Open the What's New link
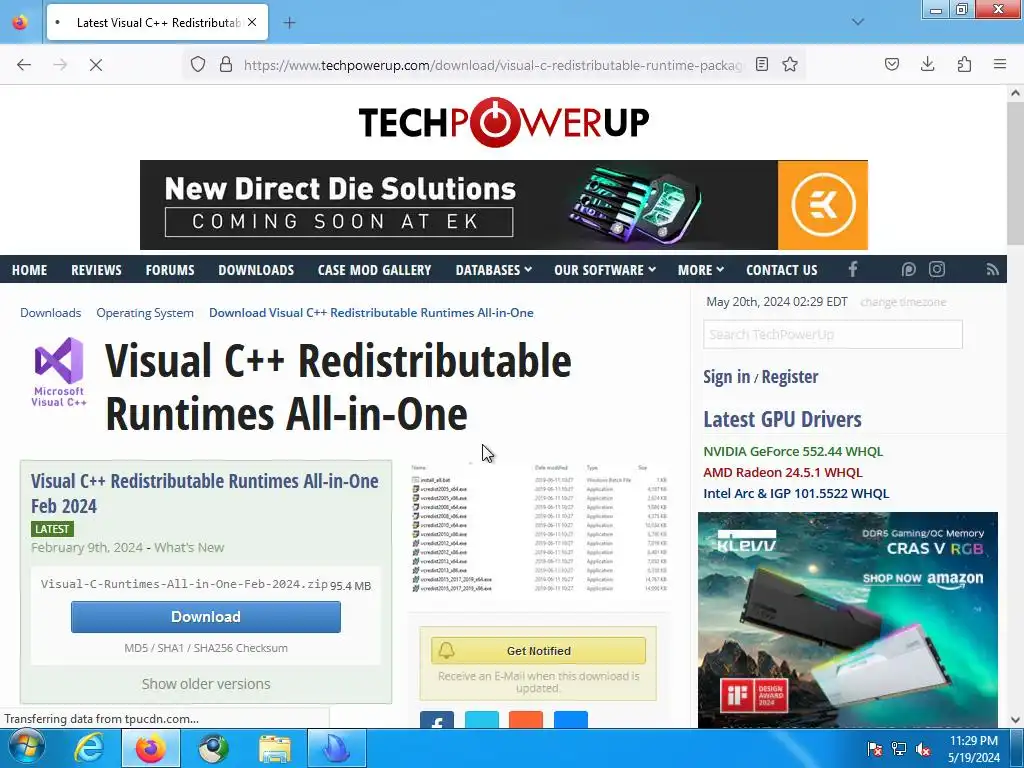This screenshot has height=768, width=1024. pos(189,547)
